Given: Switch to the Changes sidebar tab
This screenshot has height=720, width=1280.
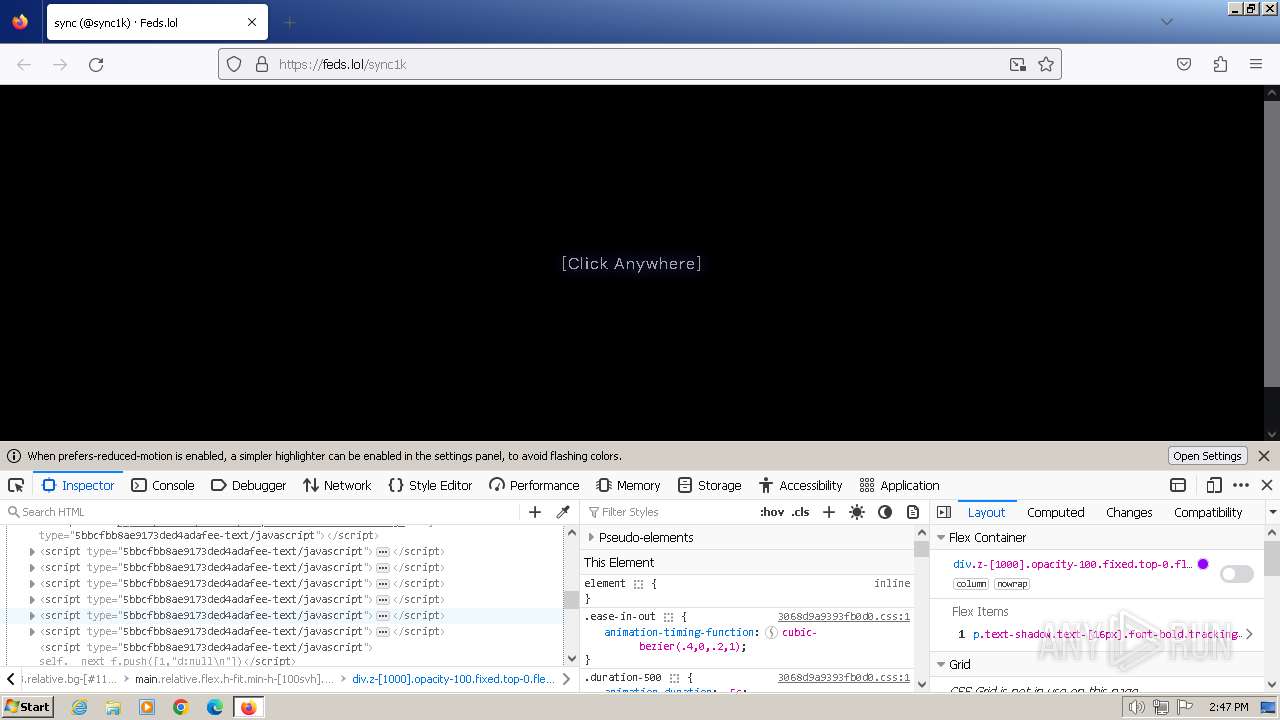Looking at the screenshot, I should coord(1129,512).
